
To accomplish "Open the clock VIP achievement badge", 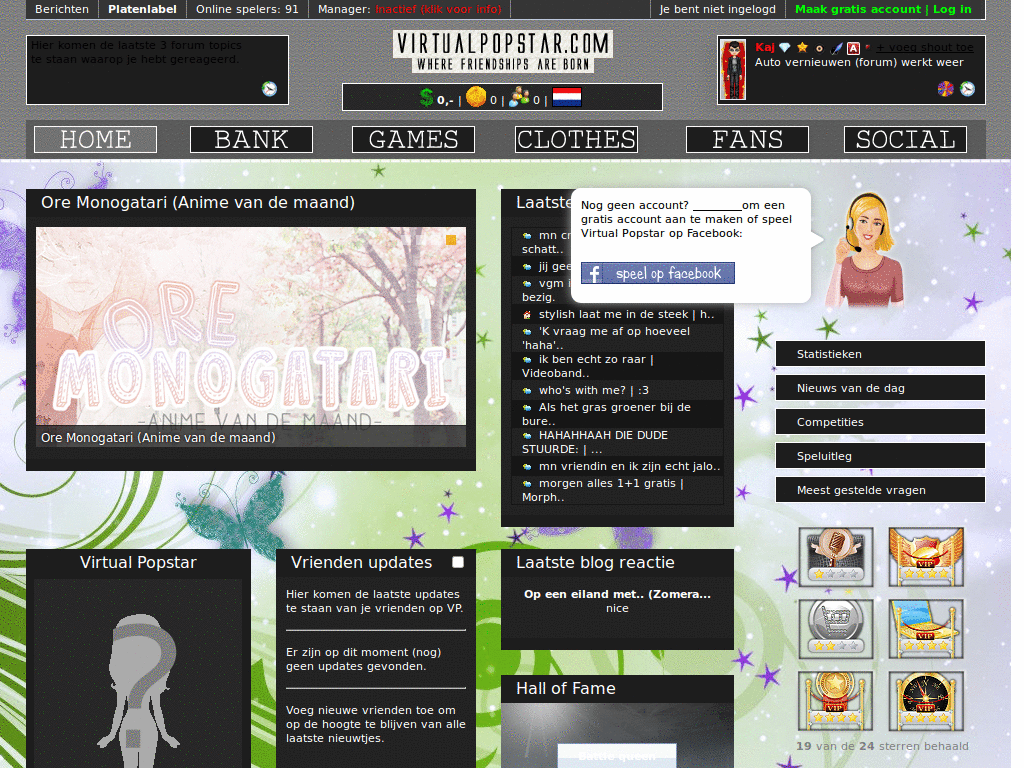I will click(x=925, y=700).
